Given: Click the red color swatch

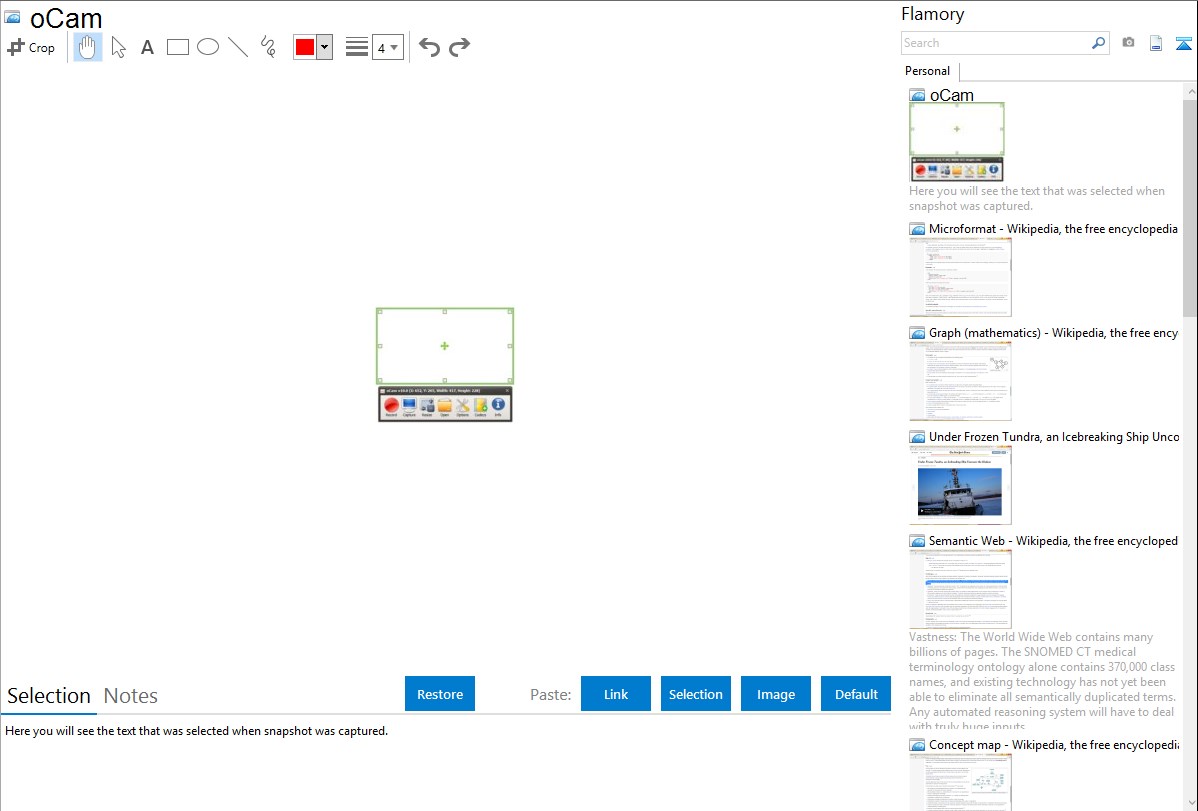Looking at the screenshot, I should 305,47.
